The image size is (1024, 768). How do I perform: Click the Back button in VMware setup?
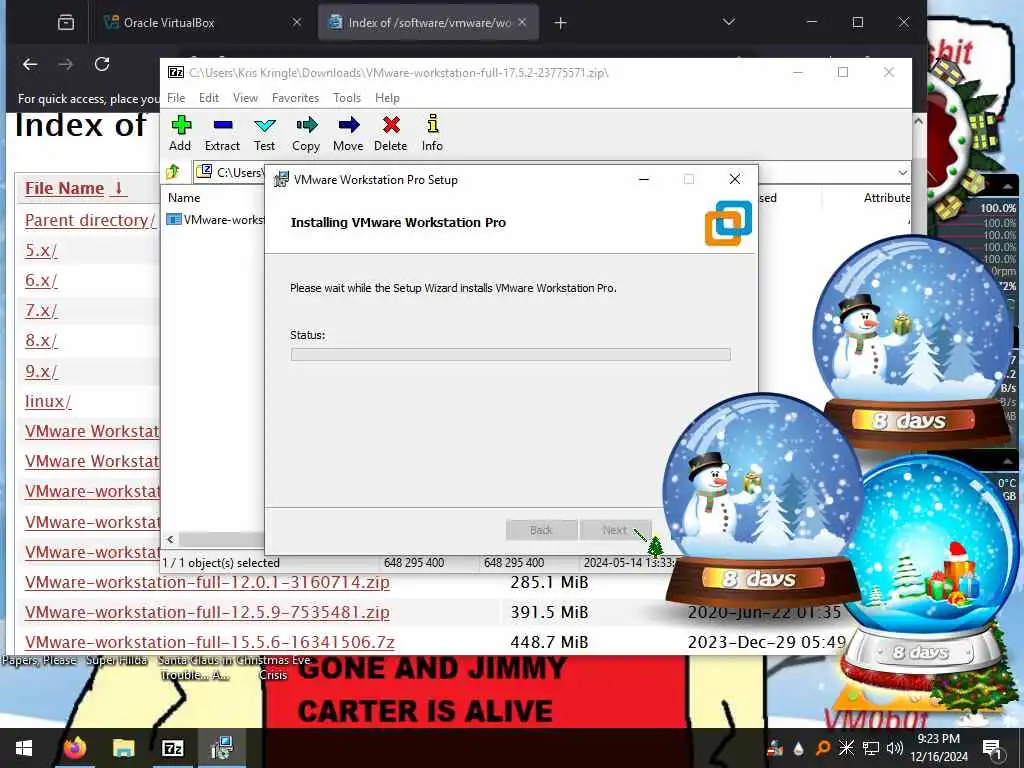pos(541,530)
